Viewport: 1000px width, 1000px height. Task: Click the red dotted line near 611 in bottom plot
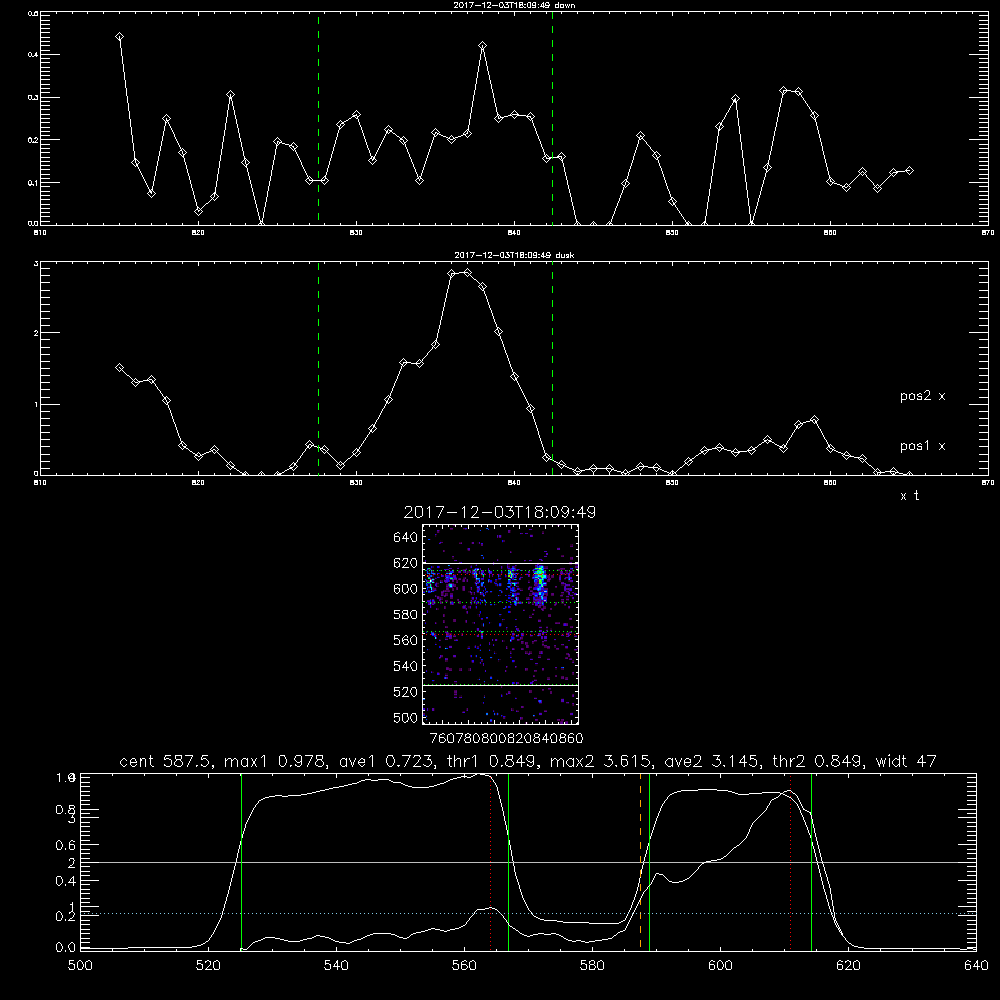pyautogui.click(x=790, y=862)
